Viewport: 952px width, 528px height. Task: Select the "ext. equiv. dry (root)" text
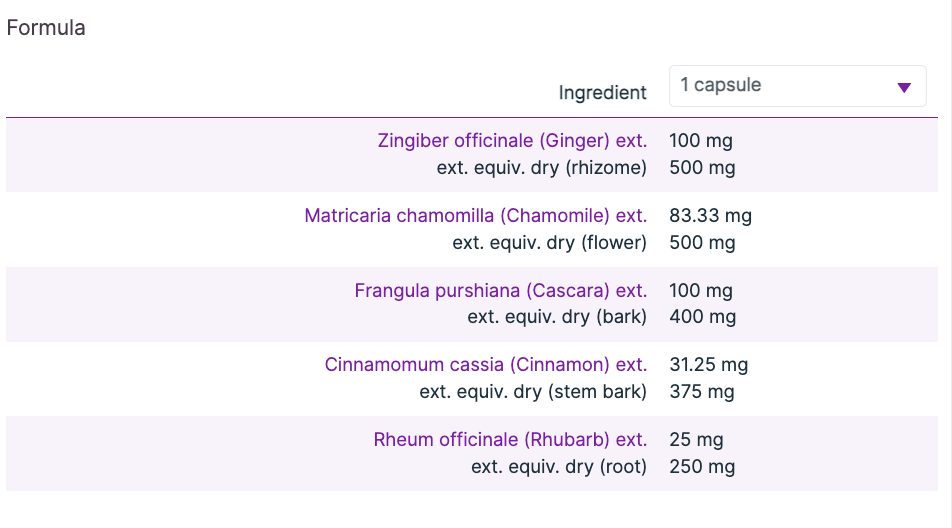click(x=559, y=466)
